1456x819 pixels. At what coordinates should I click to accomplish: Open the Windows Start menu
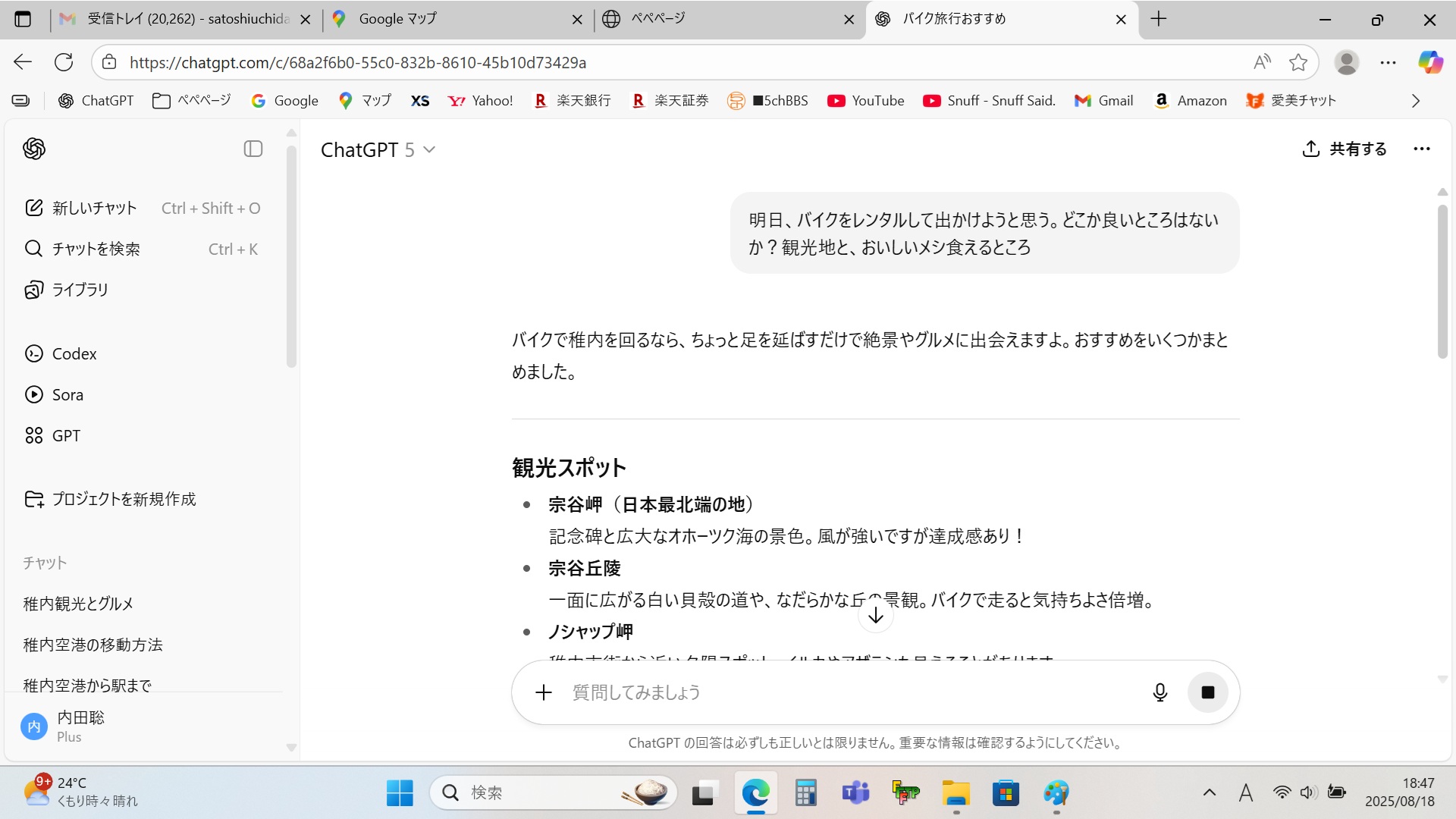click(400, 793)
